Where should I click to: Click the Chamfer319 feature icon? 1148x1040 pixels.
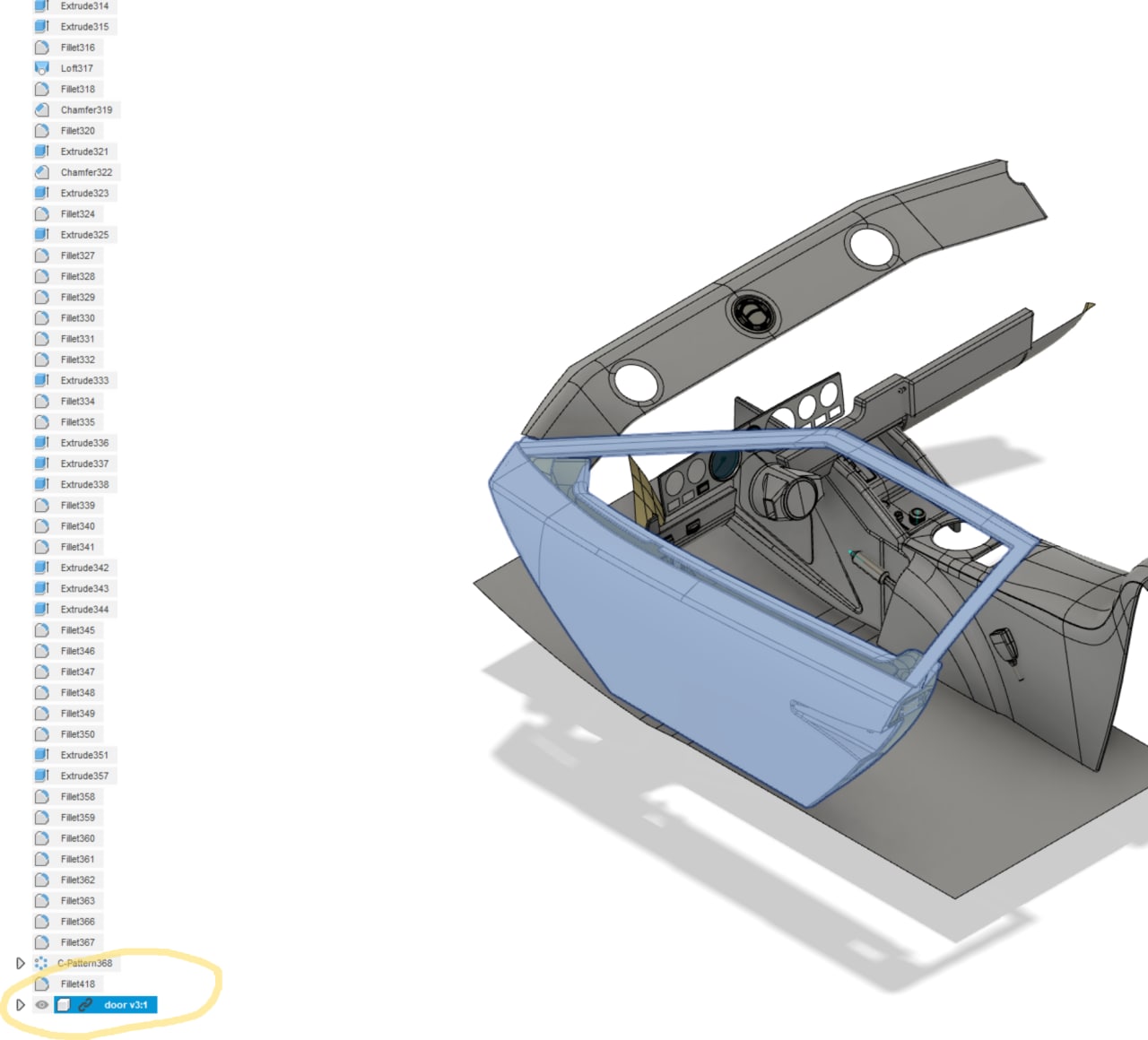click(41, 109)
